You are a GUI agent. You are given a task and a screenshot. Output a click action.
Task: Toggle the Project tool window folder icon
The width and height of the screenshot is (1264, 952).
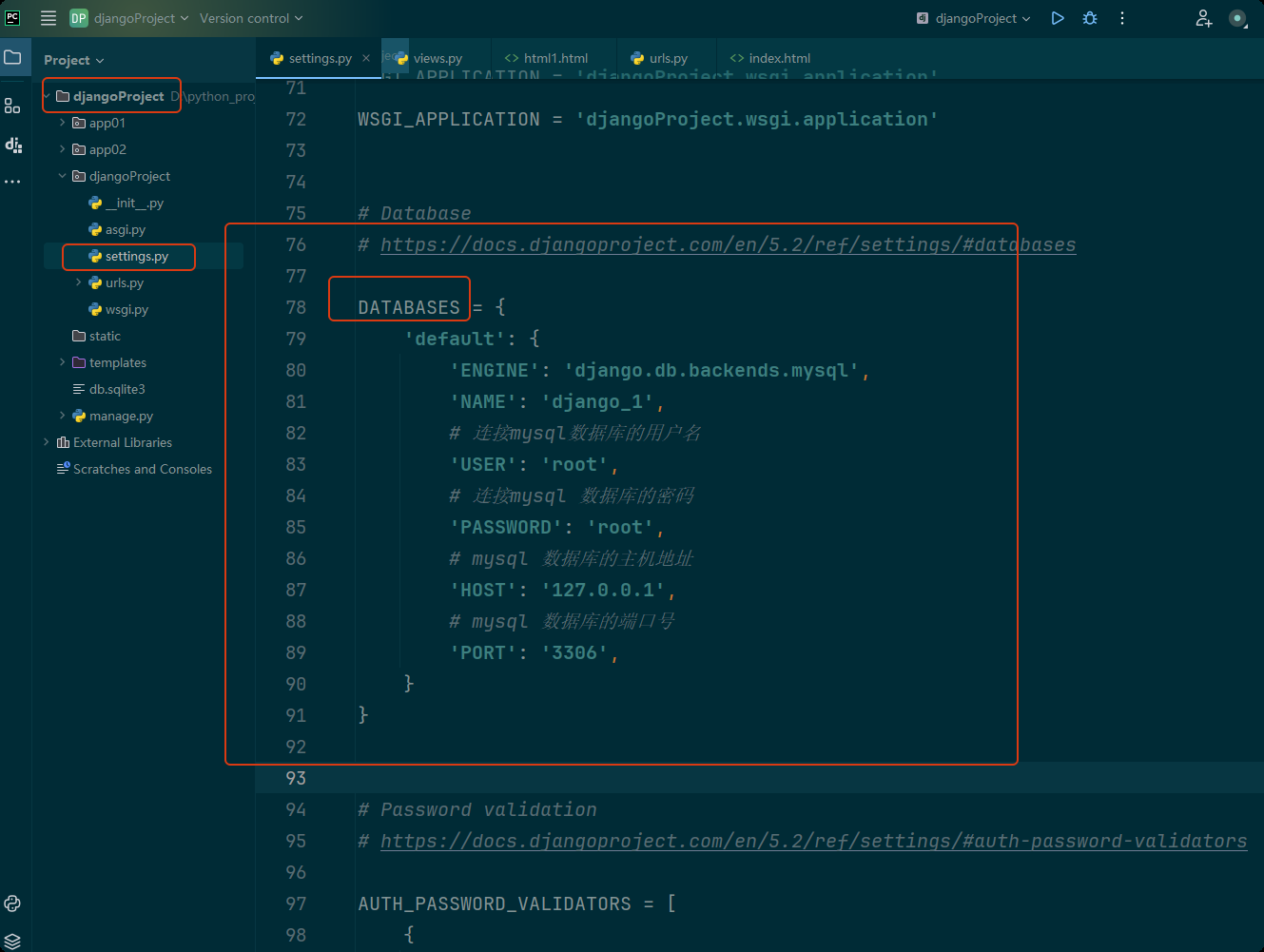[12, 58]
